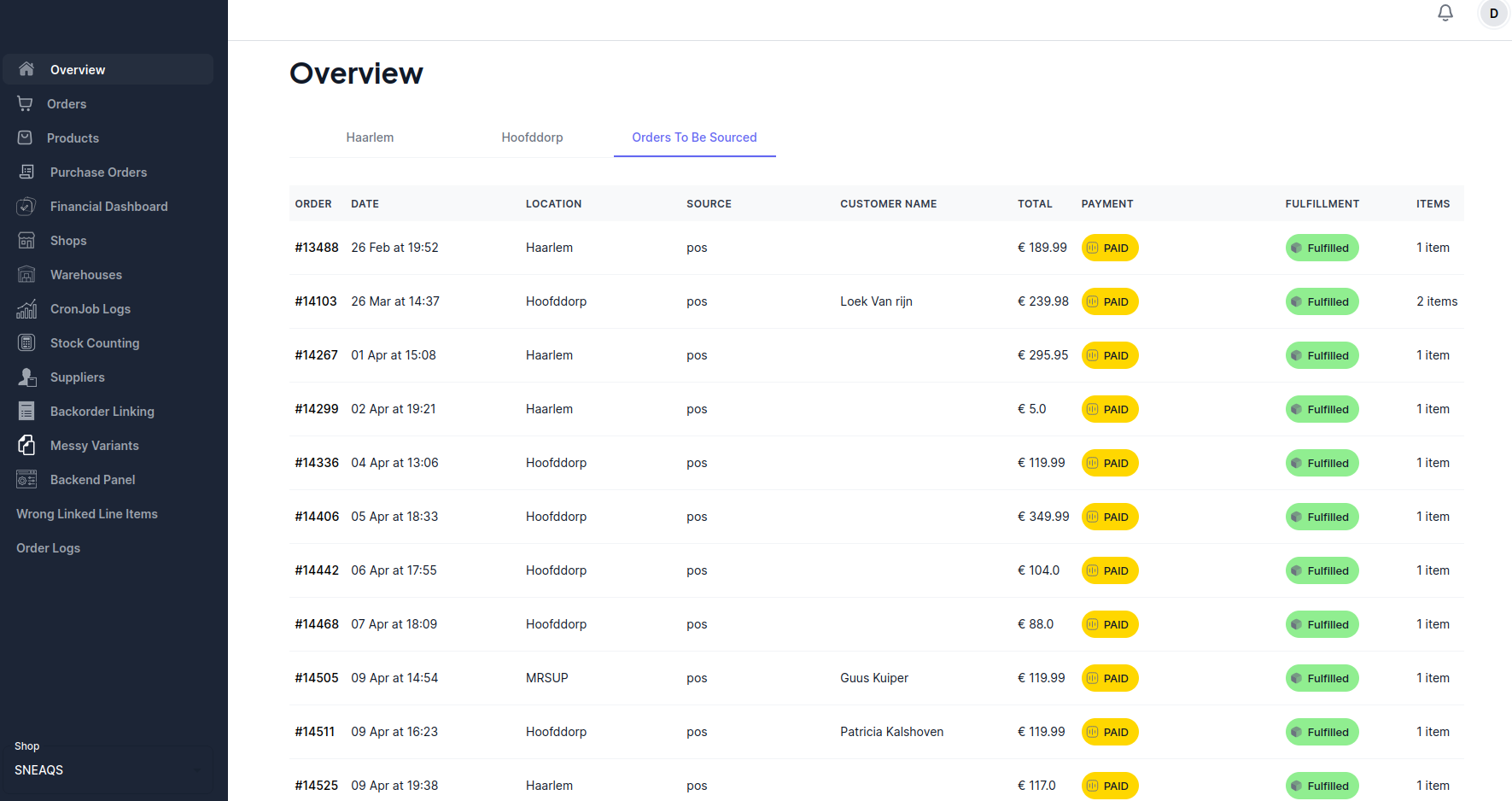Screen dimensions: 1512x801
Task: Click the Orders cart icon
Action: (x=26, y=103)
